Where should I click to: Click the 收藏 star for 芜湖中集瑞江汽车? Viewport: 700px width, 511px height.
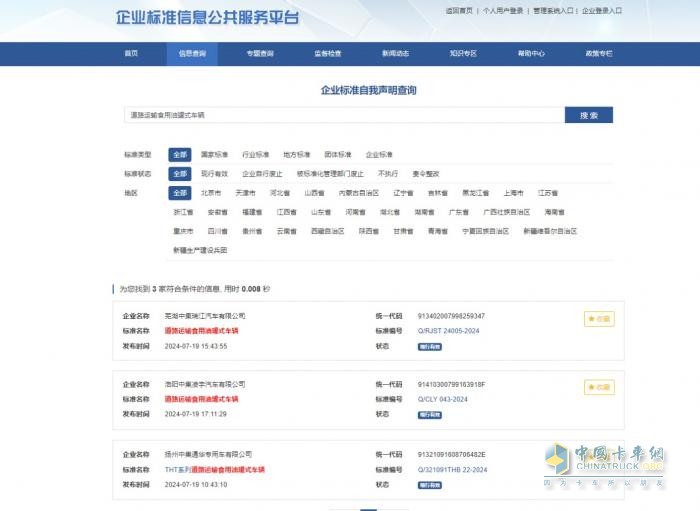click(599, 319)
